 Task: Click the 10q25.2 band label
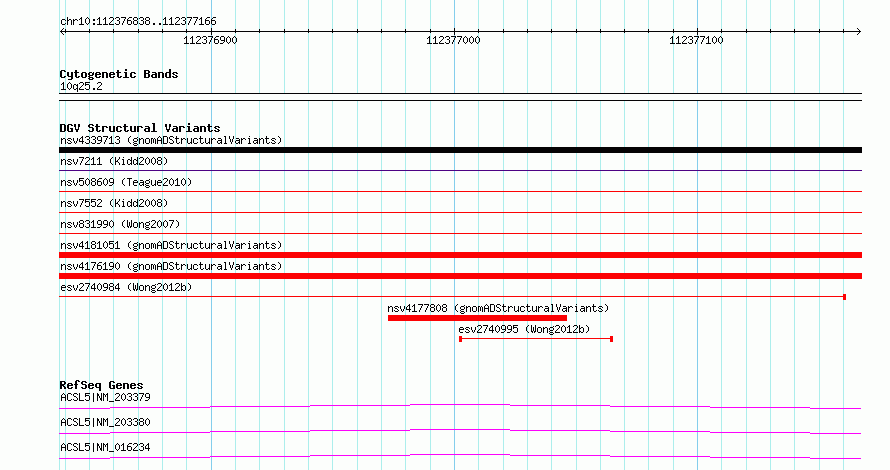[81, 86]
